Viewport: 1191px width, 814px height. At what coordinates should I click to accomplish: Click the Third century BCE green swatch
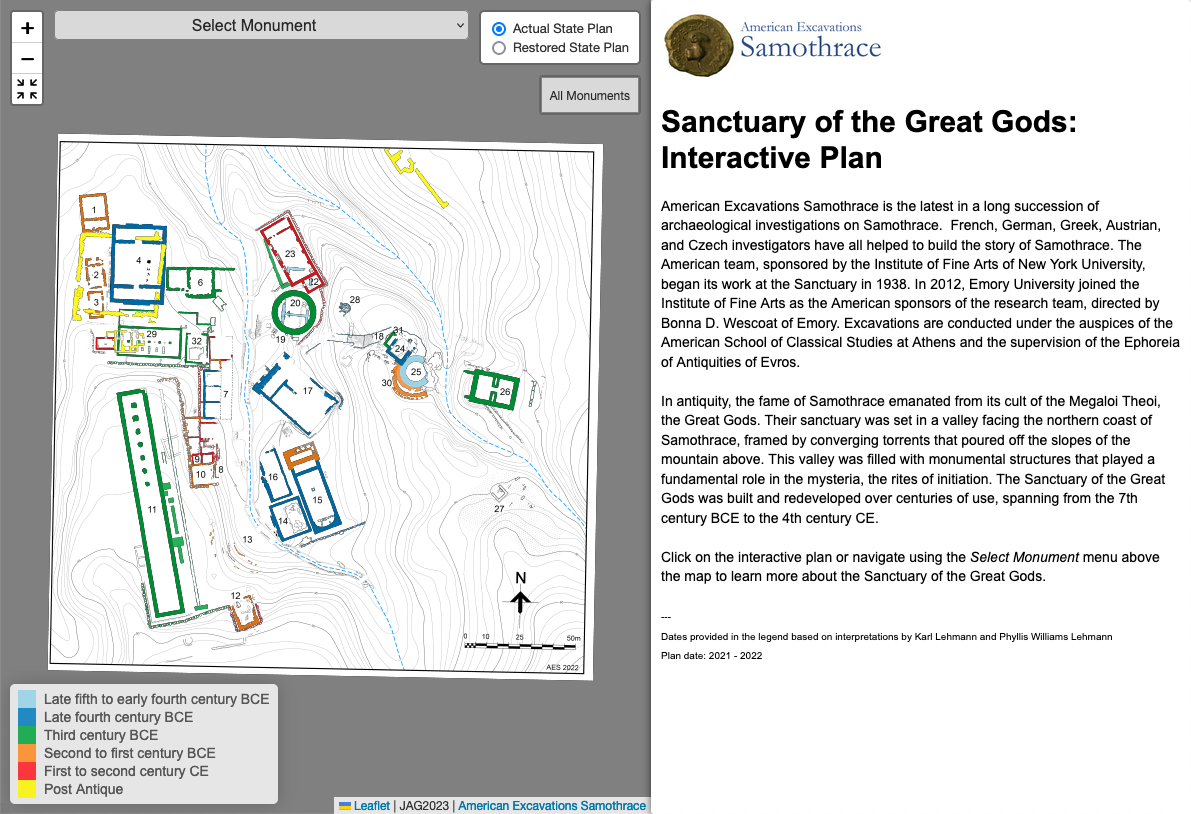coord(28,735)
